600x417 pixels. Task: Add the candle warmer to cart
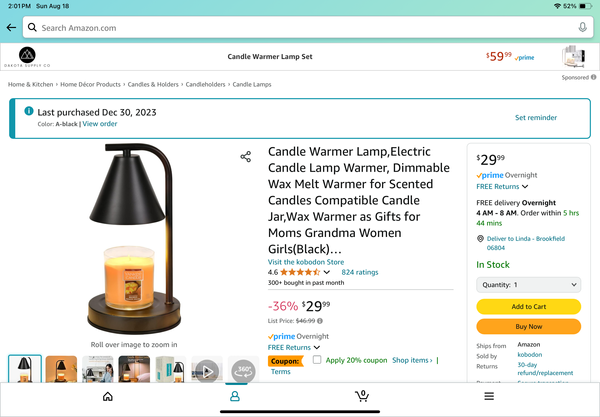pos(528,306)
